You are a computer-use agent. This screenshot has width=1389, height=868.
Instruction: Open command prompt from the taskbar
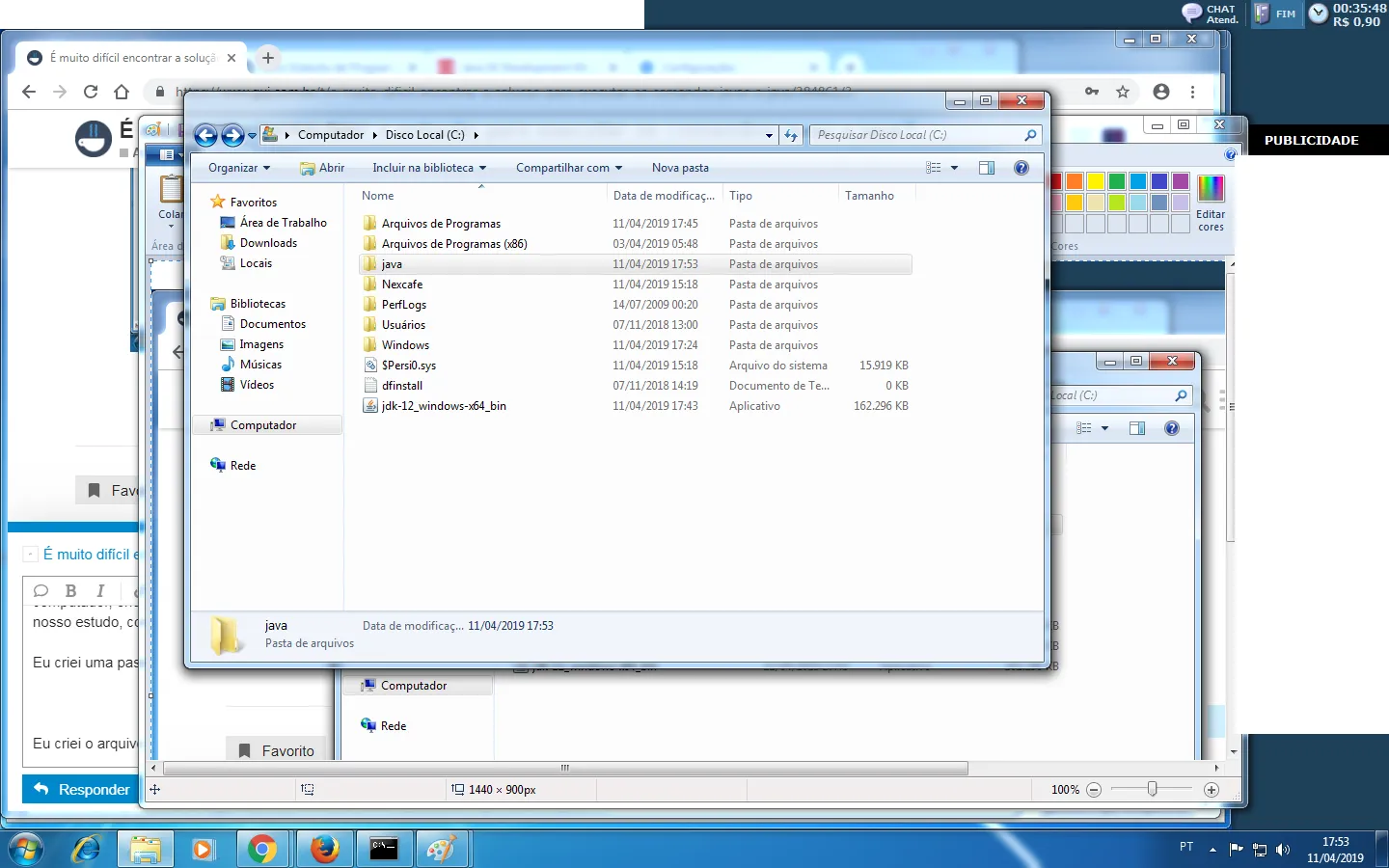384,849
